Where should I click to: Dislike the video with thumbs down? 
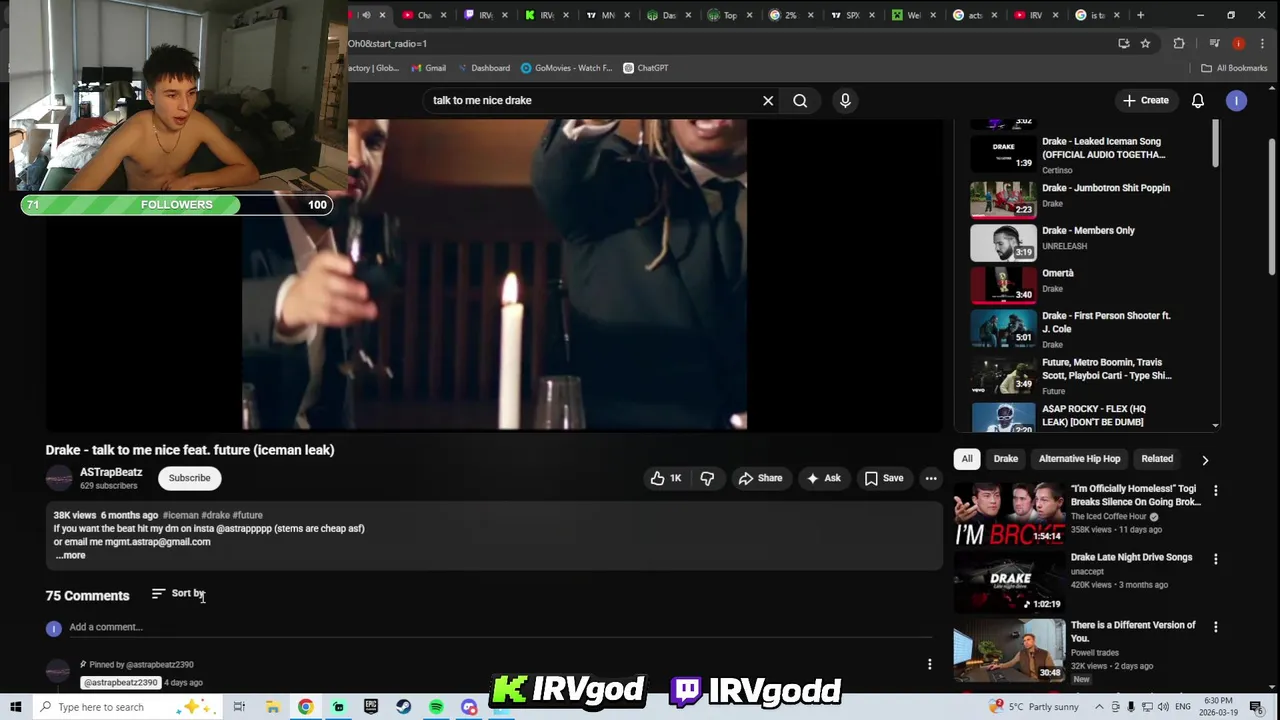pyautogui.click(x=707, y=478)
